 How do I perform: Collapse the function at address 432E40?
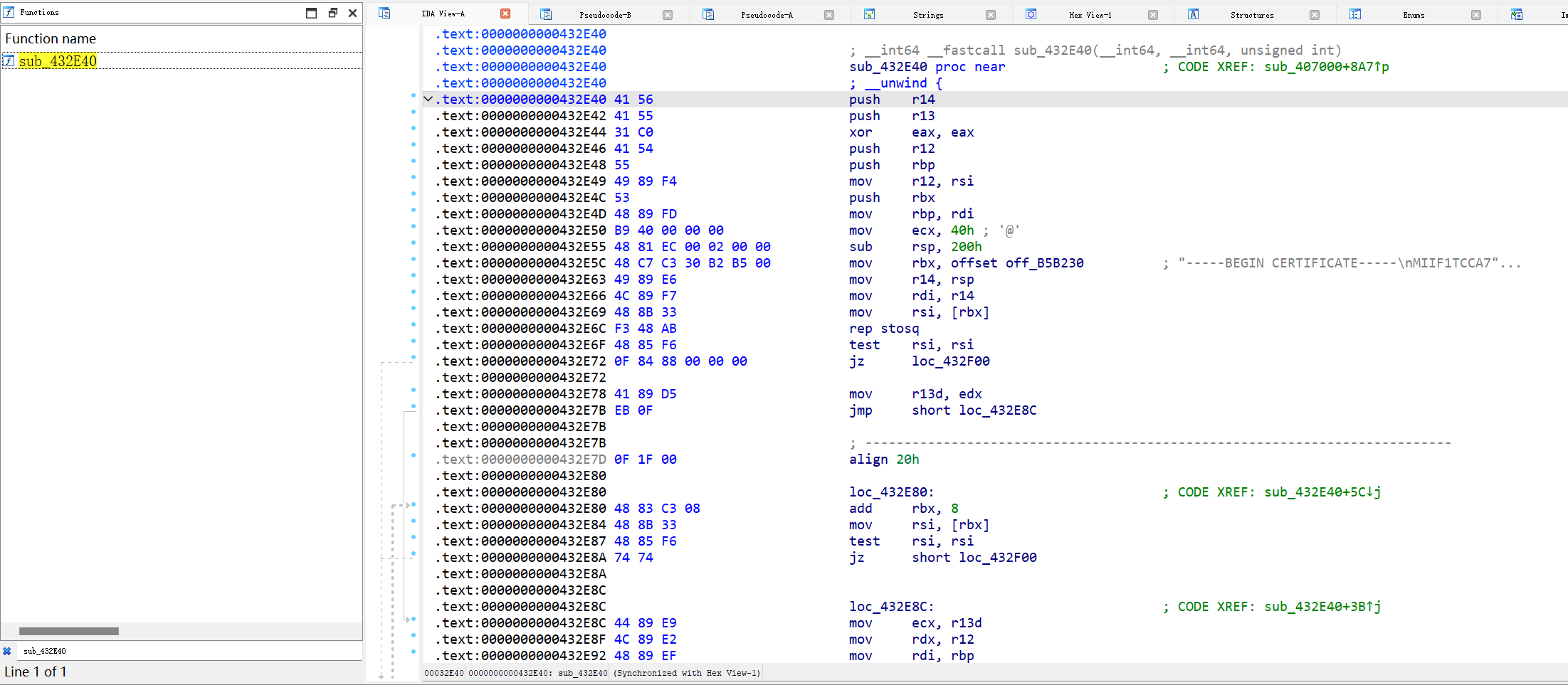point(428,100)
